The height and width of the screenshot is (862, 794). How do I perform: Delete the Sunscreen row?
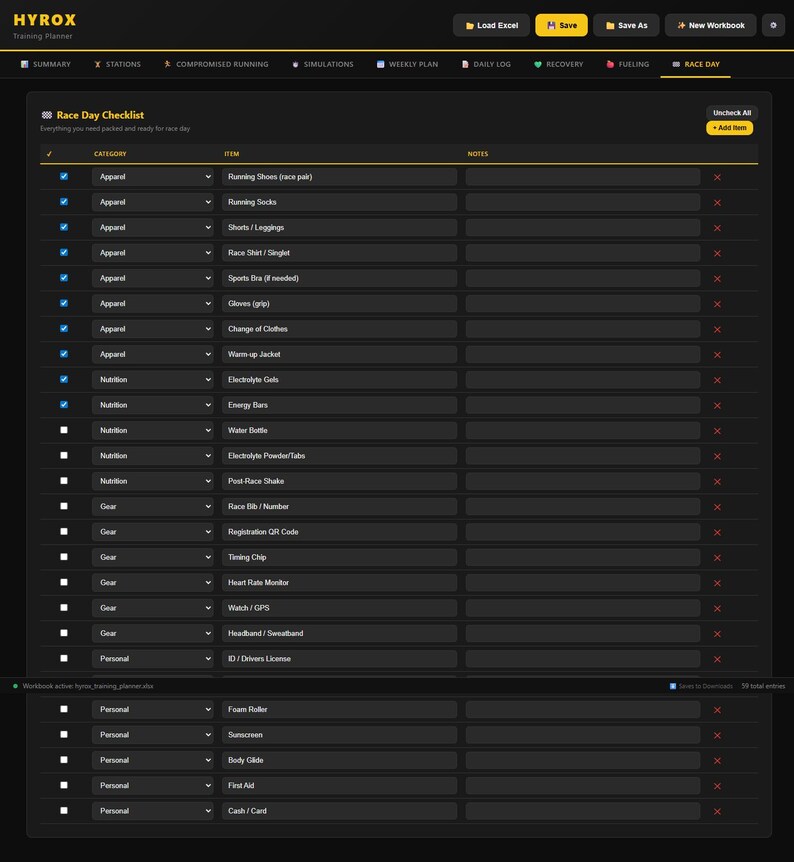[x=717, y=735]
